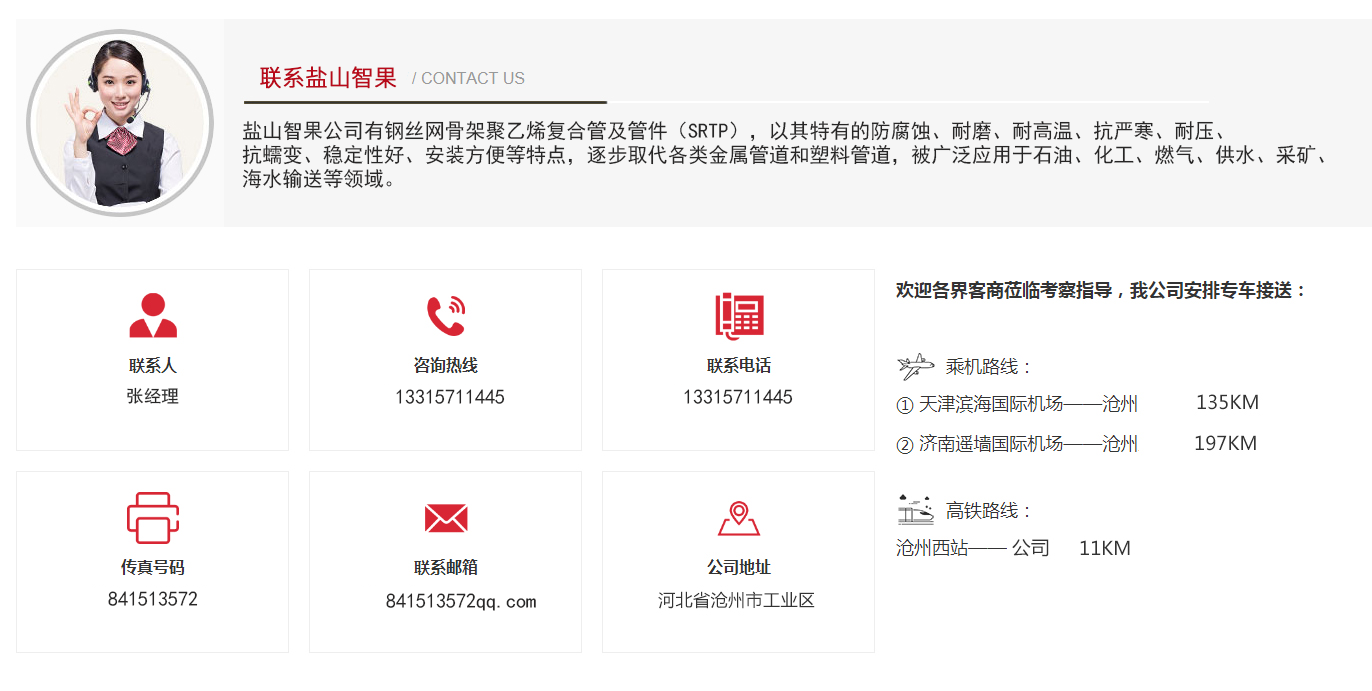The image size is (1372, 691).
Task: Click the map pin address icon
Action: click(738, 518)
